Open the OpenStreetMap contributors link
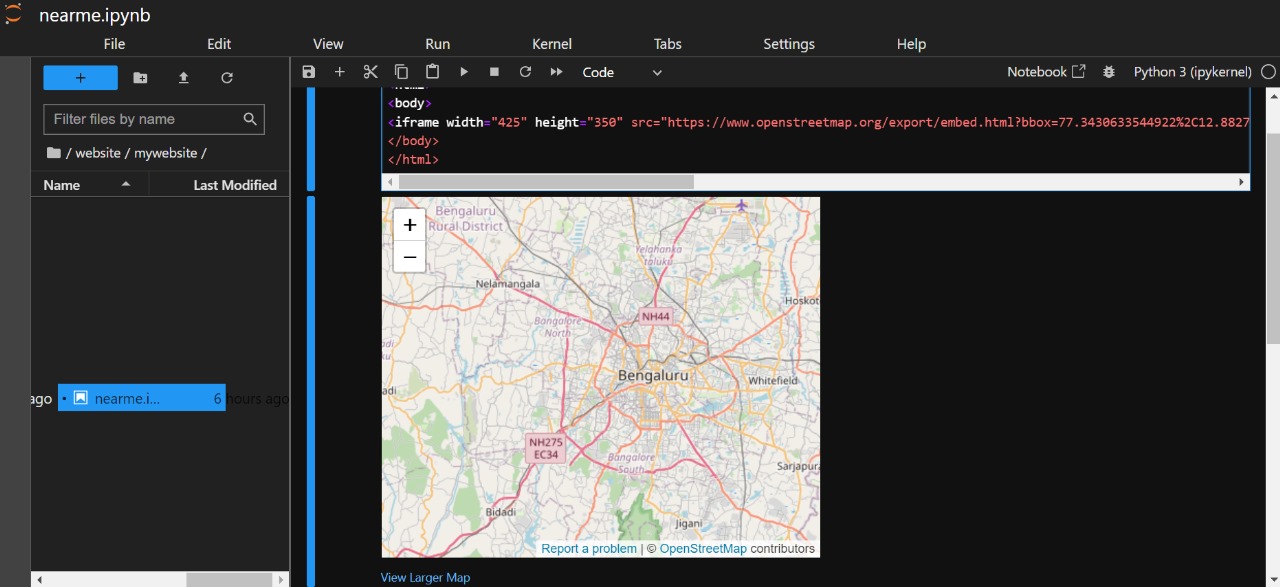The width and height of the screenshot is (1280, 587). [703, 549]
